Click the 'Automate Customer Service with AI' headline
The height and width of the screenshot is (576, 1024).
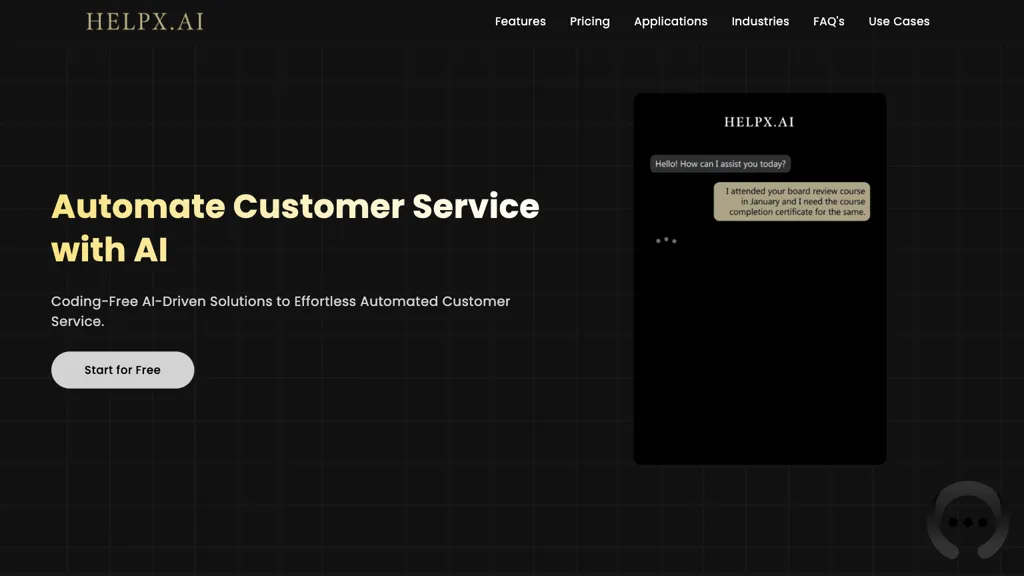click(295, 227)
